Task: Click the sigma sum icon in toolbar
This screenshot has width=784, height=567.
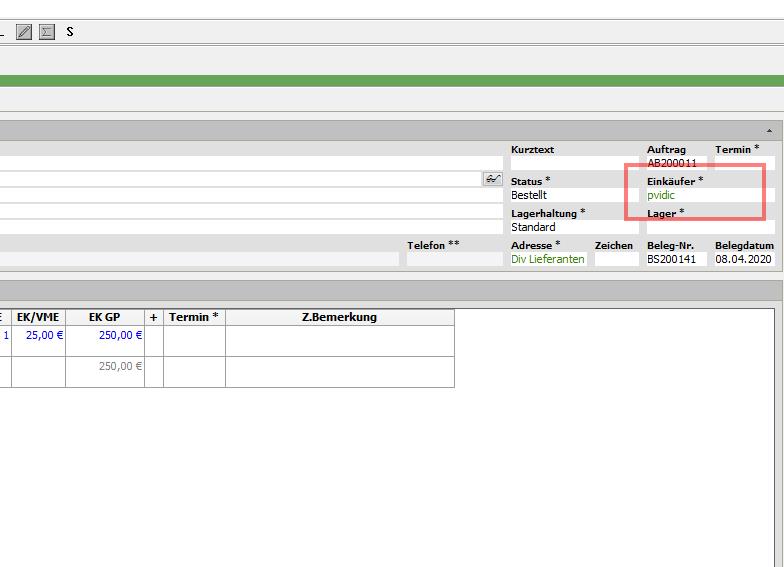Action: click(47, 32)
